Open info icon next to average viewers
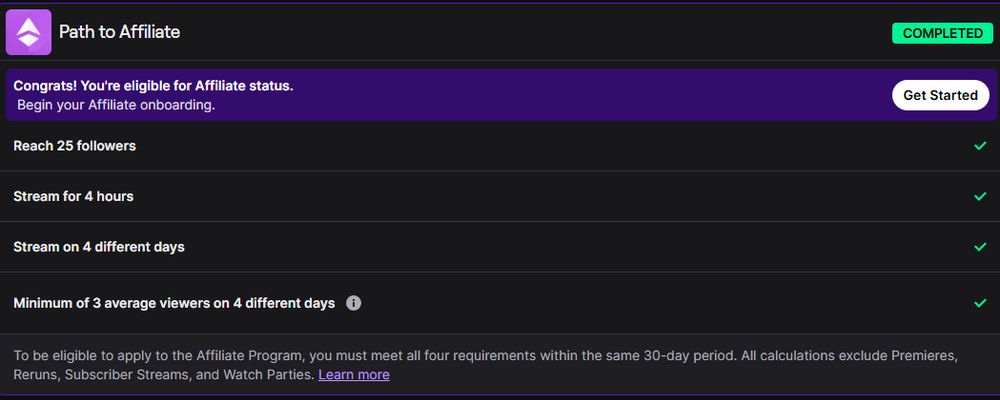Screen dimensions: 1000x400 (x=353, y=303)
